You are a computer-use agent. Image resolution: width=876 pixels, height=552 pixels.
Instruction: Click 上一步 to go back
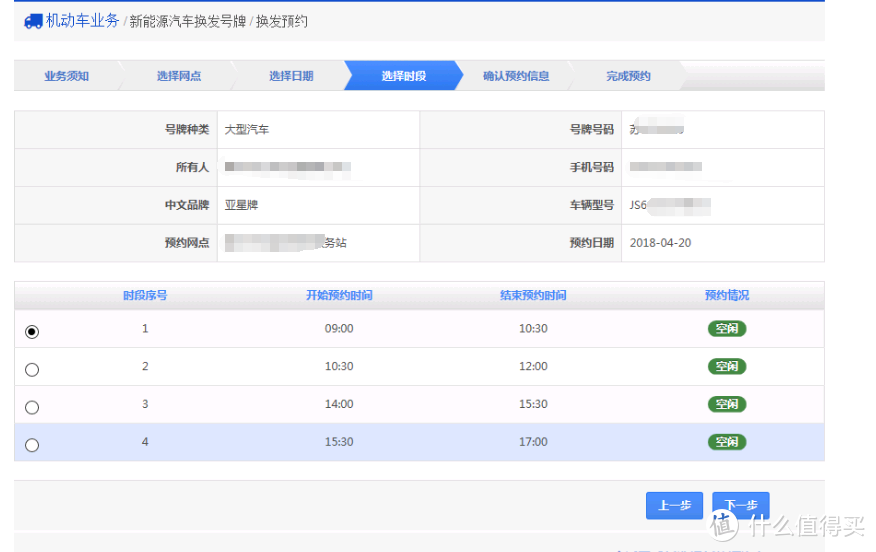pyautogui.click(x=674, y=506)
